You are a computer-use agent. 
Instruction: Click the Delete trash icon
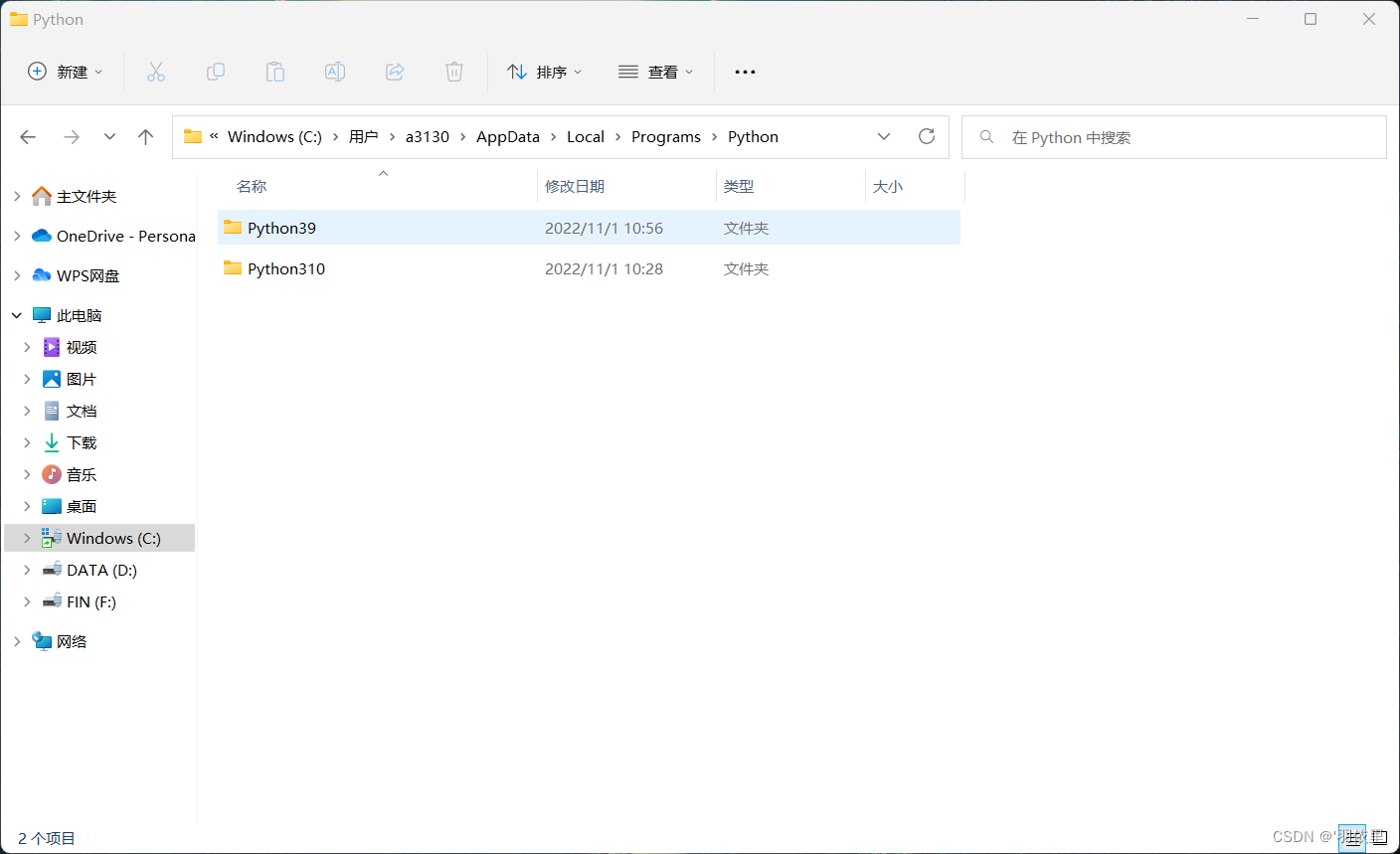(x=454, y=71)
